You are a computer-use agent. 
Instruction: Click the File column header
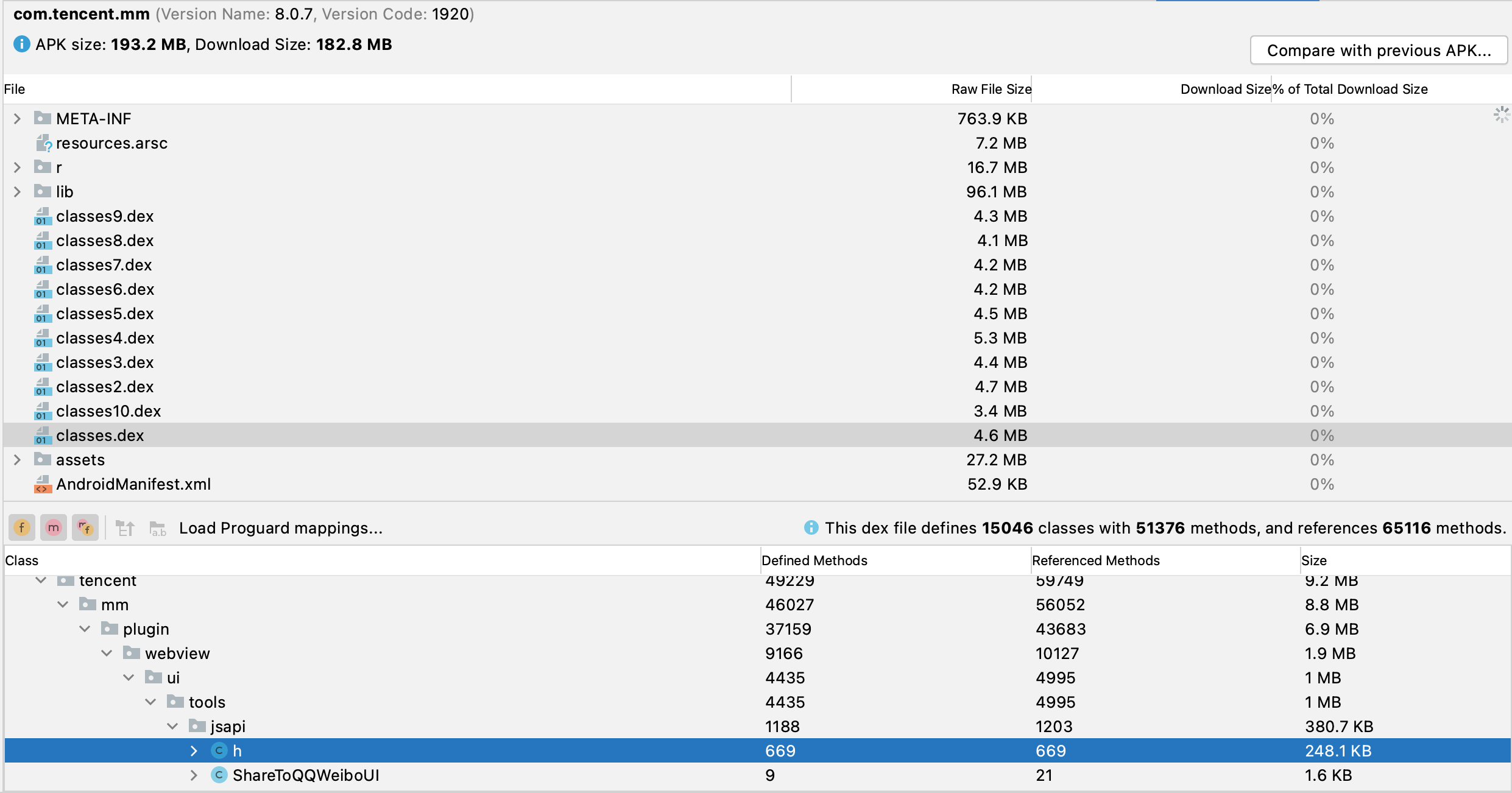397,90
